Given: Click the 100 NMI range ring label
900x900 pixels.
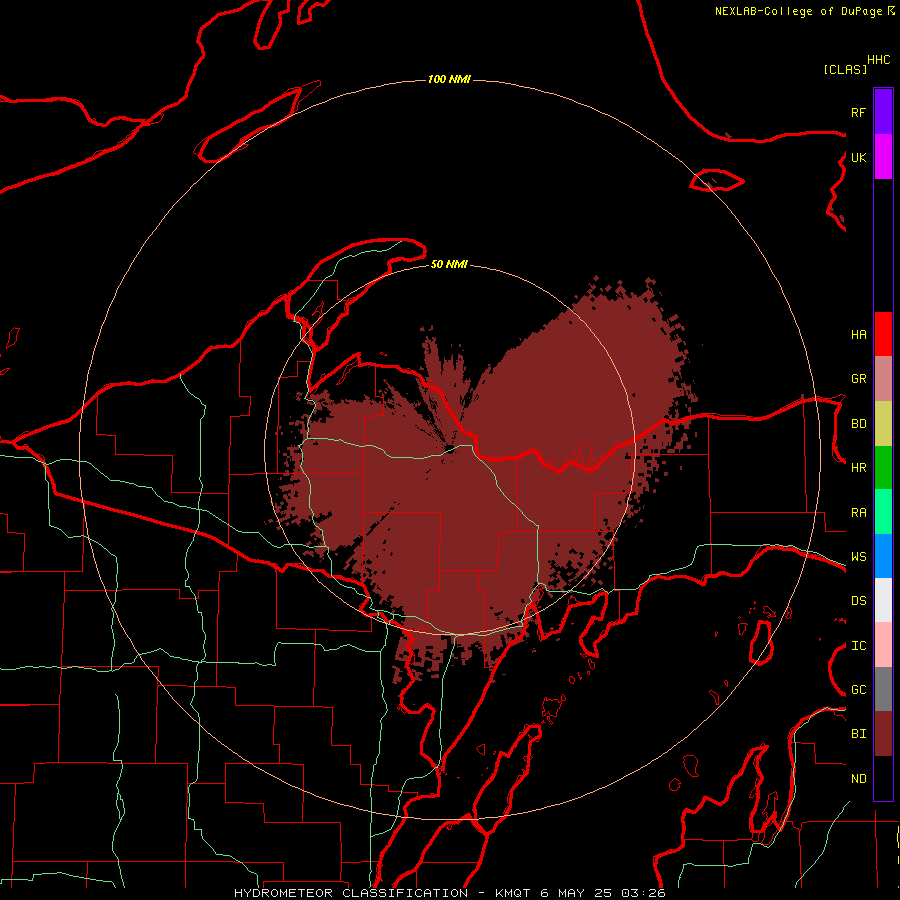Looking at the screenshot, I should click(x=449, y=79).
